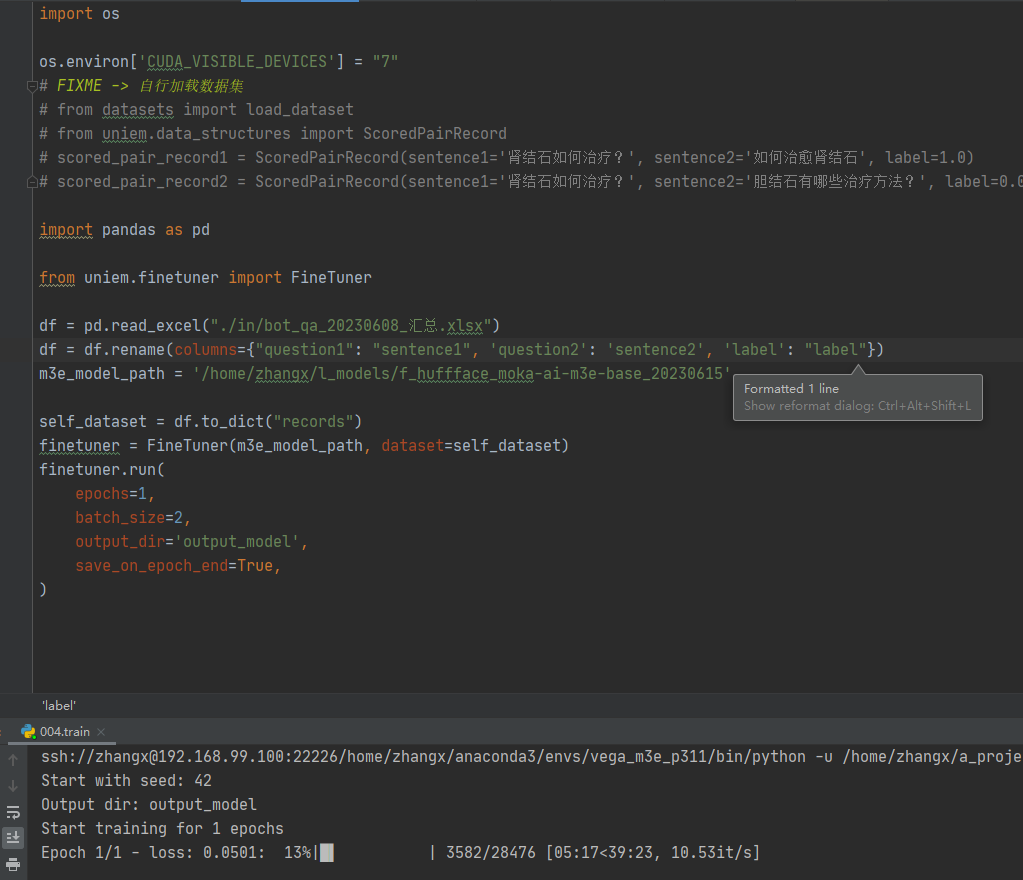Click the underlined xlsx filename in read_excel
The width and height of the screenshot is (1023, 880).
pos(465,325)
